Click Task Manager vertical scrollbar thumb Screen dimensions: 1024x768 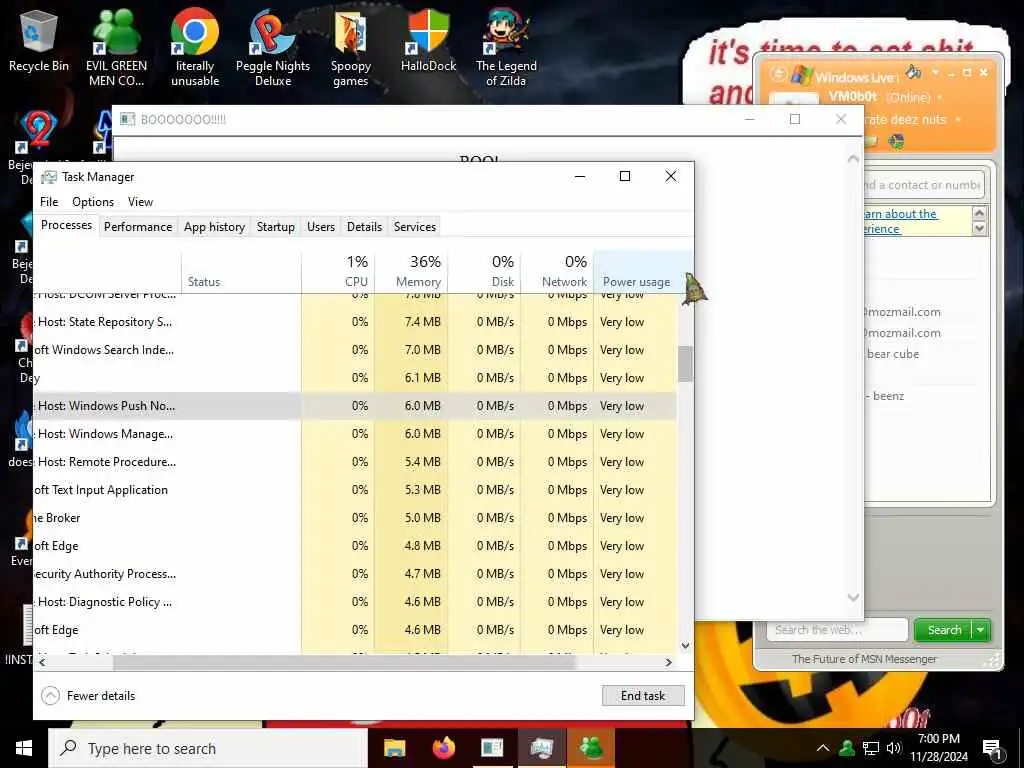[x=685, y=363]
